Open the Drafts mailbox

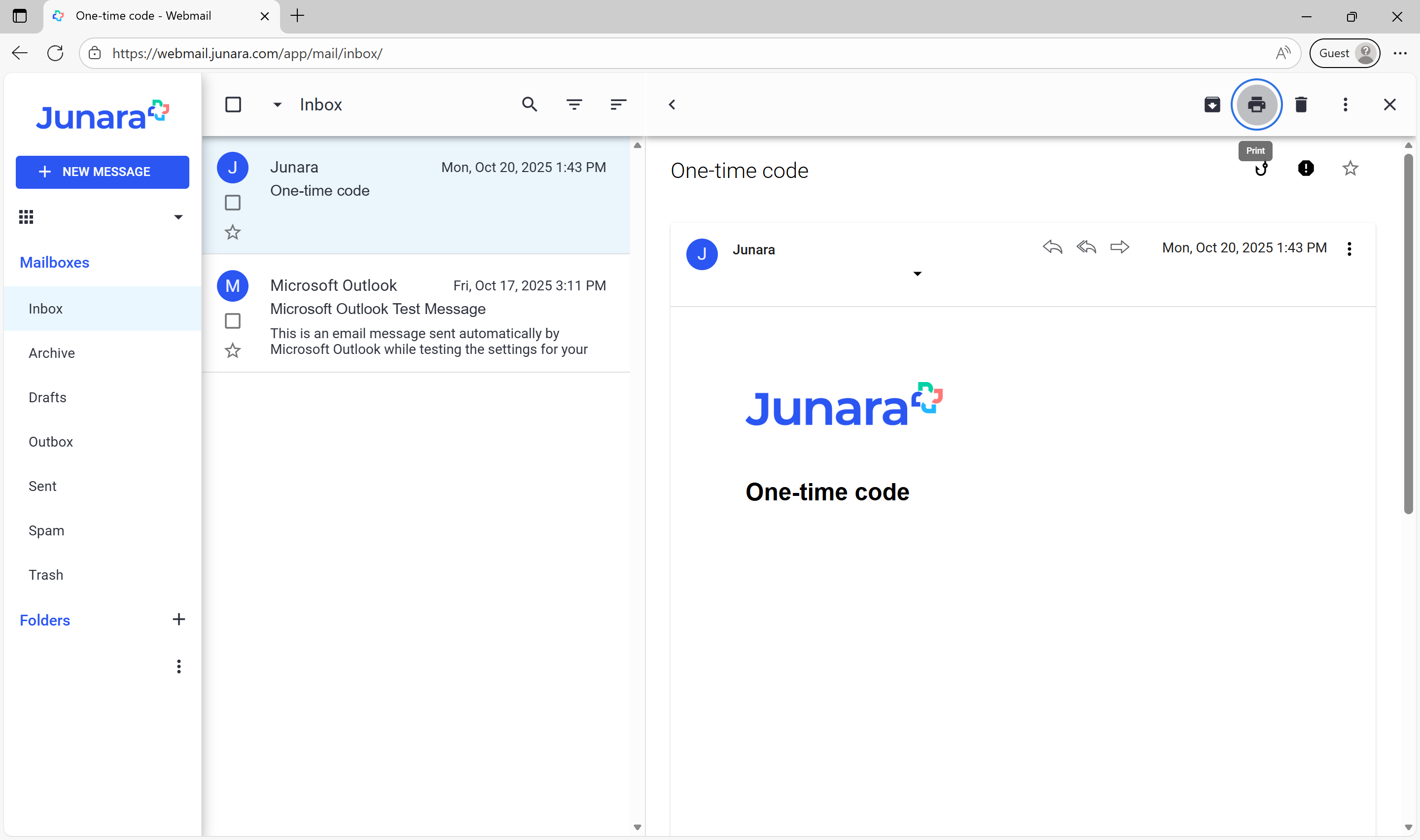click(103, 397)
